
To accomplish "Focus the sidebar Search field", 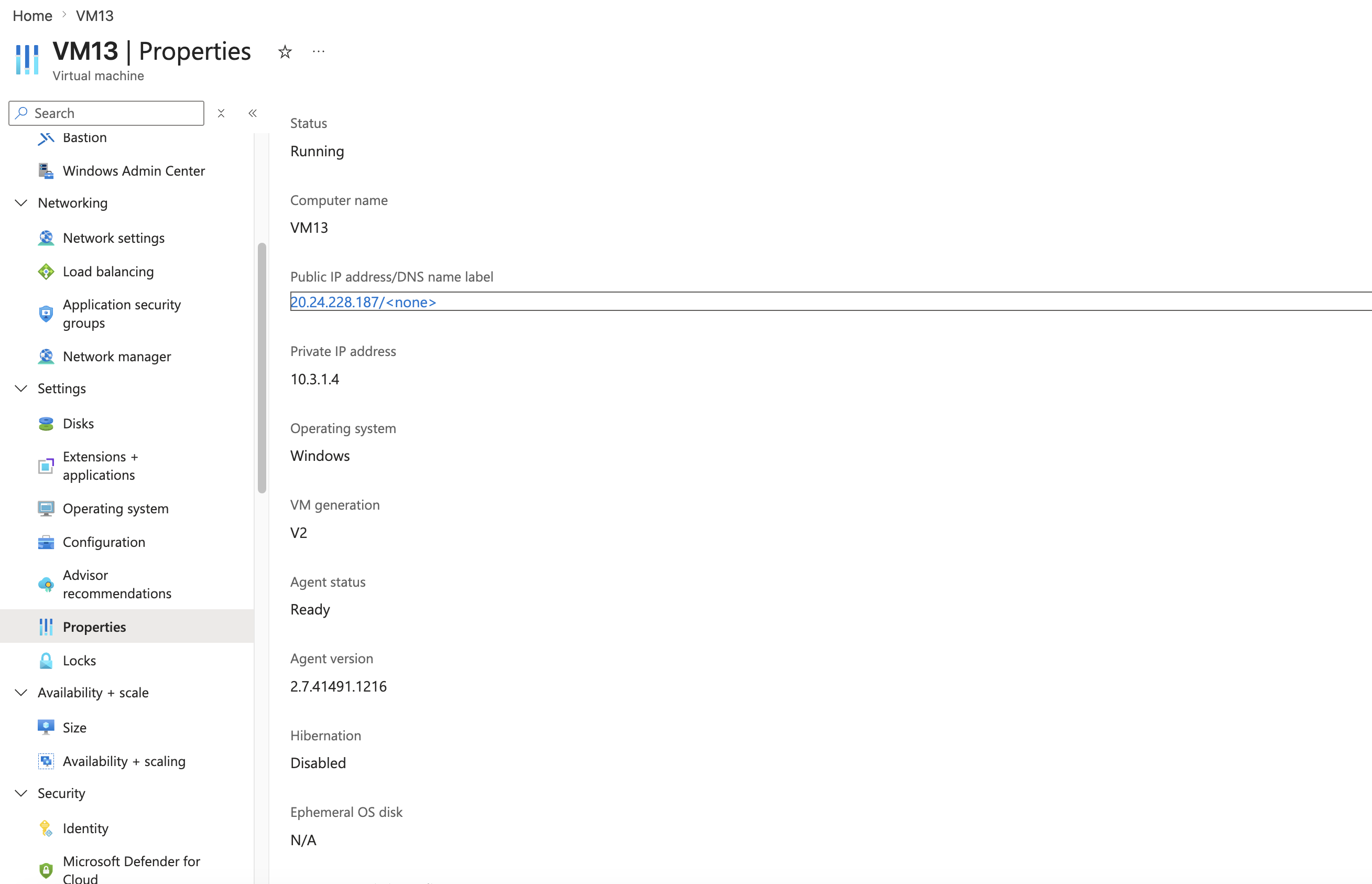I will point(107,113).
